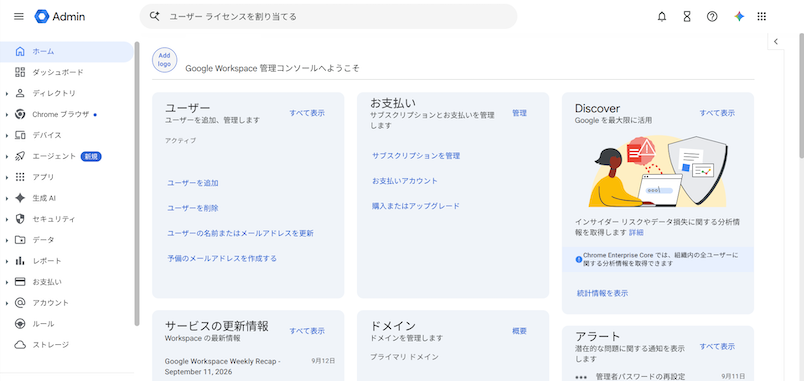Expand the ディレクトリ tree arrow
The height and width of the screenshot is (381, 804).
7,94
